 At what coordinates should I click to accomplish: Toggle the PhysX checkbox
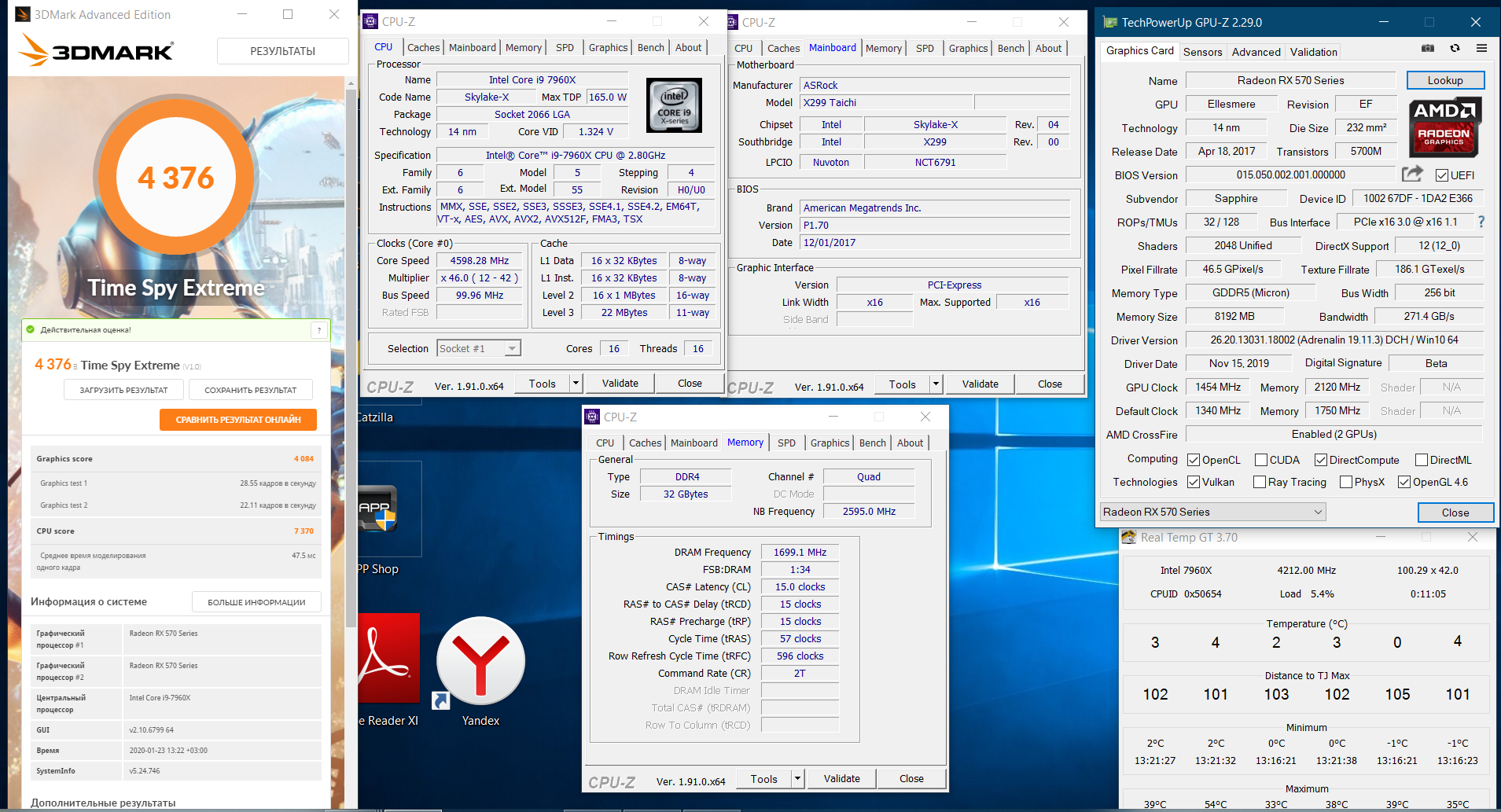coord(1346,482)
